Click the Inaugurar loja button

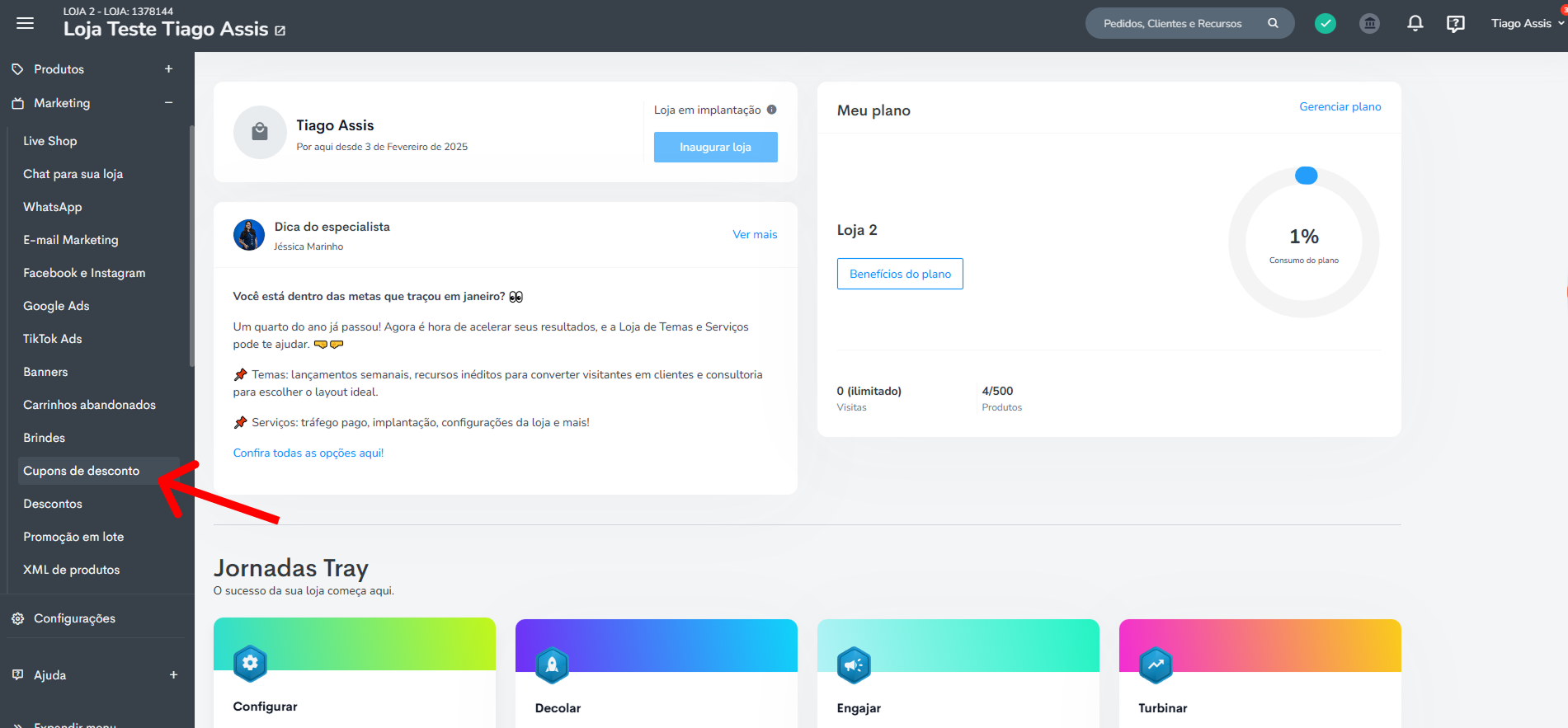716,147
